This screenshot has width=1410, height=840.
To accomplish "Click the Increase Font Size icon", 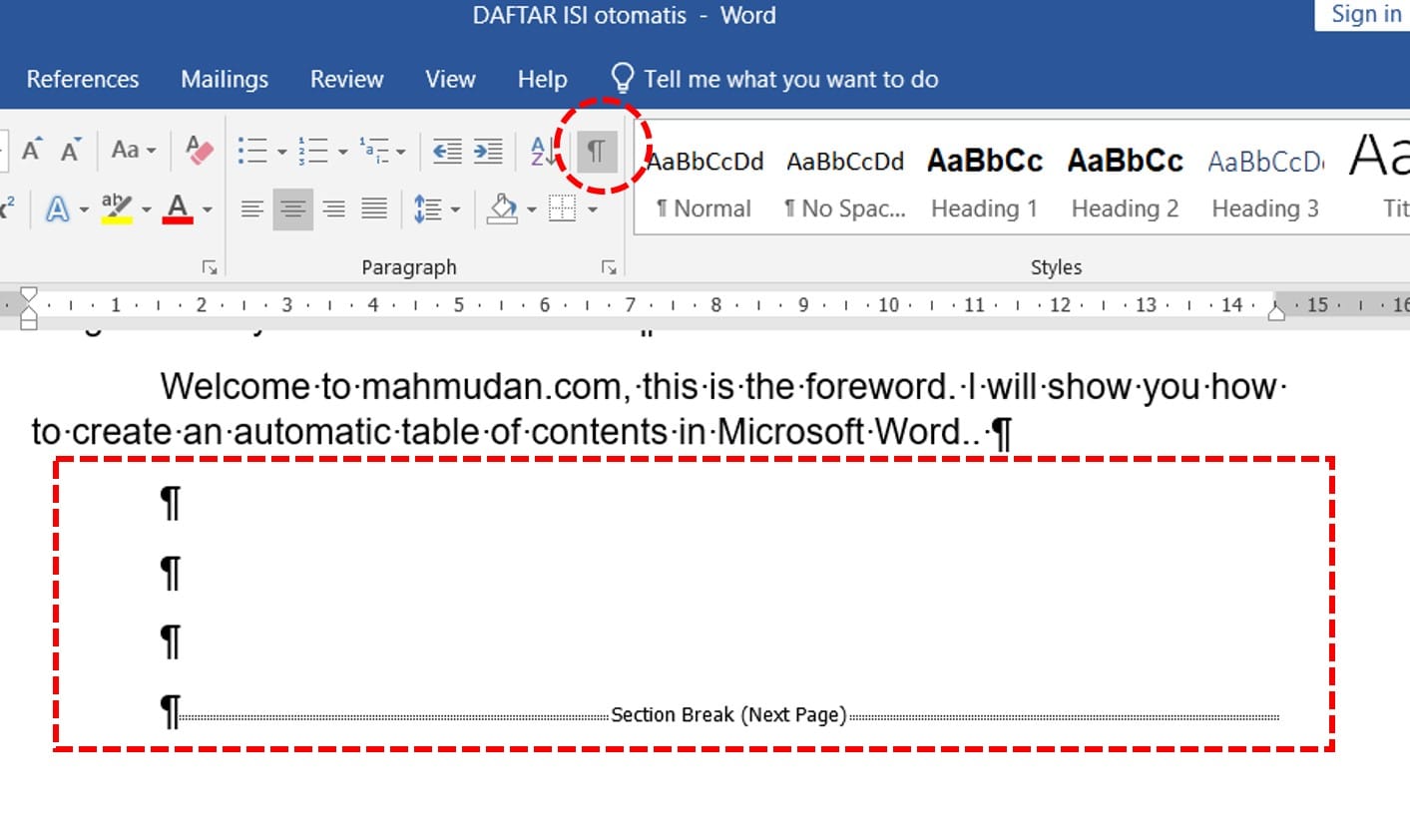I will pos(31,151).
